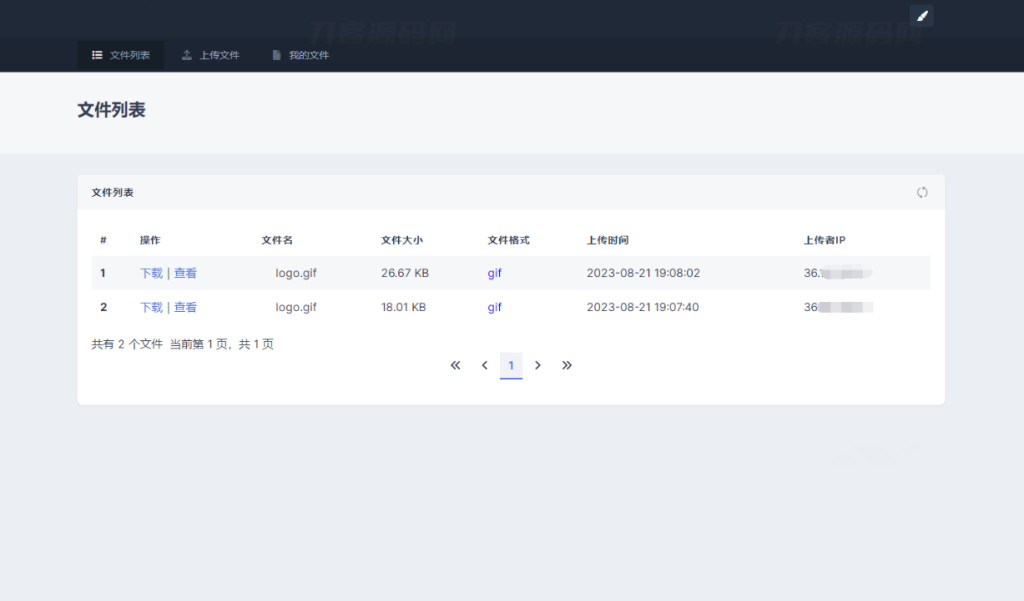Click 下载 for the 26.67 KB file
Screen dimensions: 1024x601
151,273
